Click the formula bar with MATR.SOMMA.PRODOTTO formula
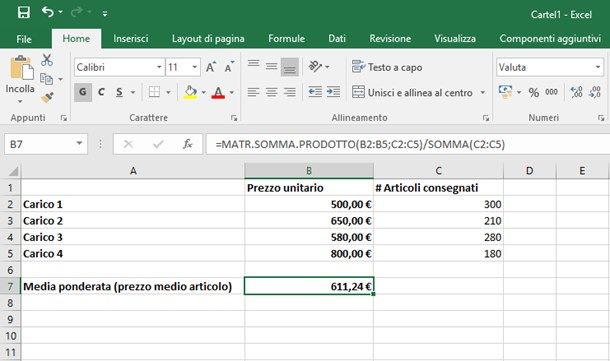Viewport: 610px width, 361px height. [x=408, y=144]
